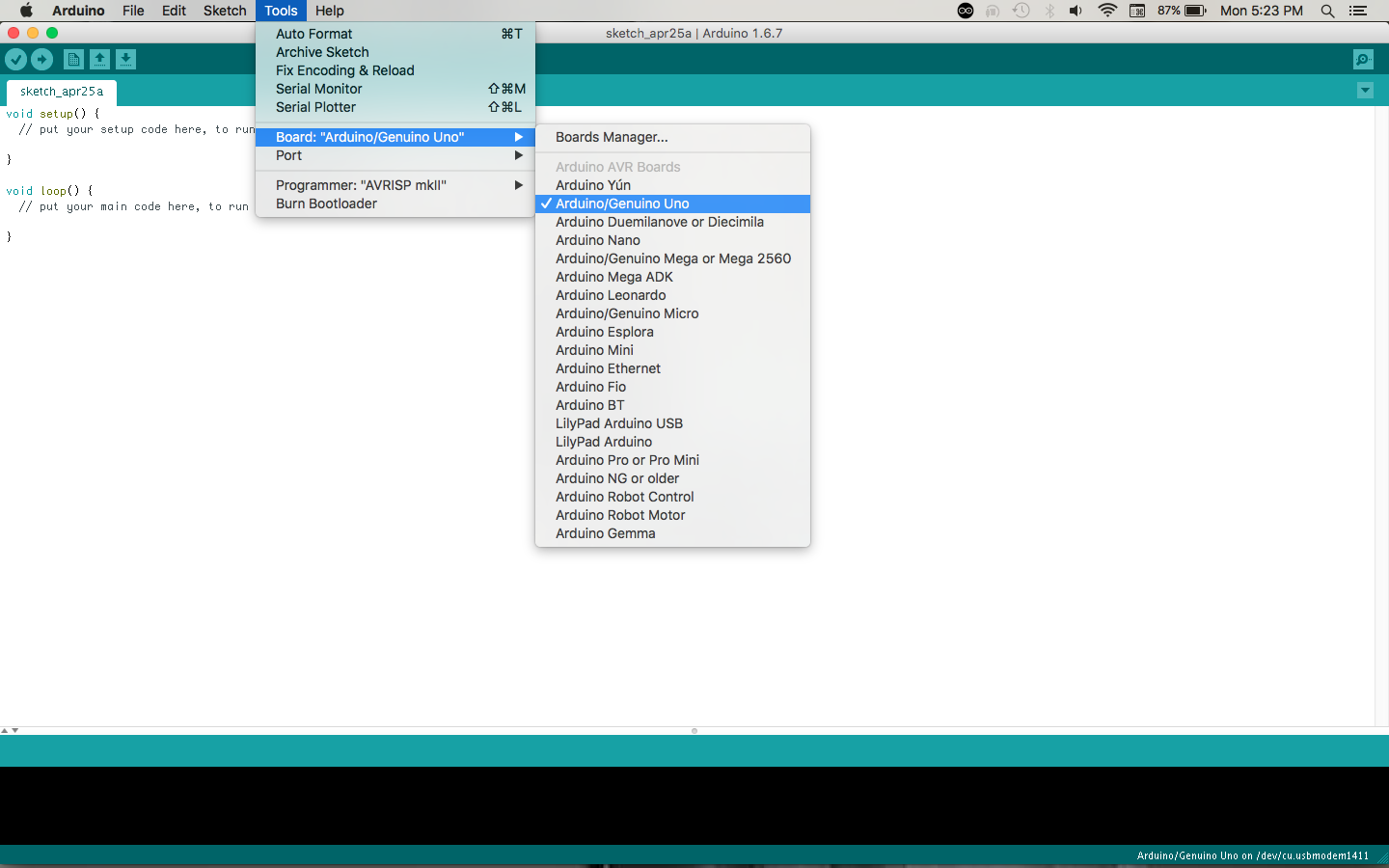Open the Apple menu
Screen dimensions: 1389x868
pyautogui.click(x=26, y=11)
